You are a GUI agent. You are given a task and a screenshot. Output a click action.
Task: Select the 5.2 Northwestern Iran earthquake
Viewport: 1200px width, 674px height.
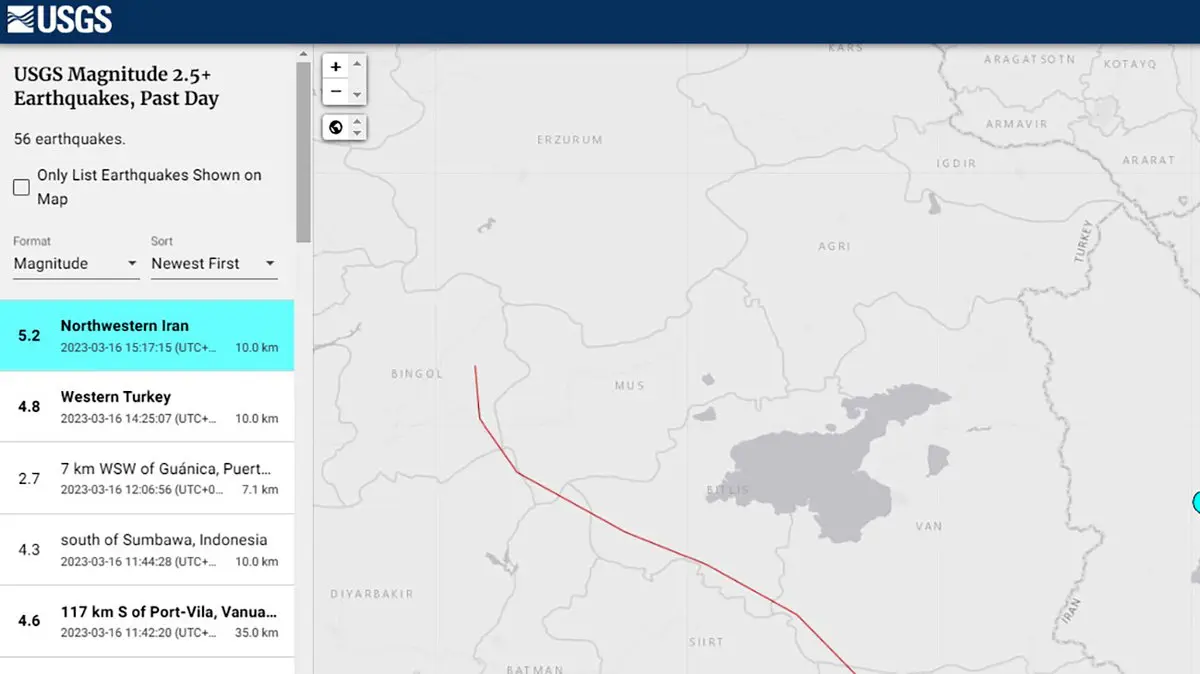pos(147,336)
